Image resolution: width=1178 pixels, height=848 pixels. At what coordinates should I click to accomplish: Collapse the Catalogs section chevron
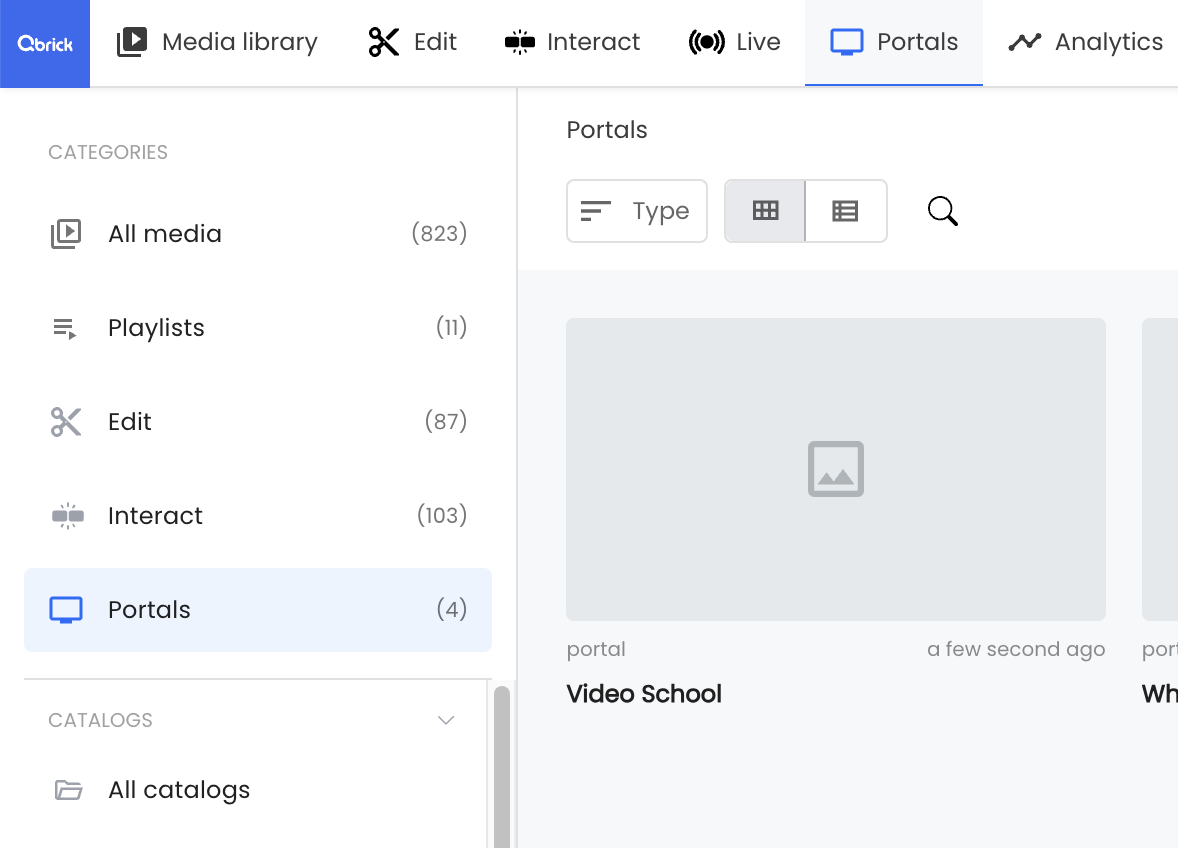click(446, 720)
